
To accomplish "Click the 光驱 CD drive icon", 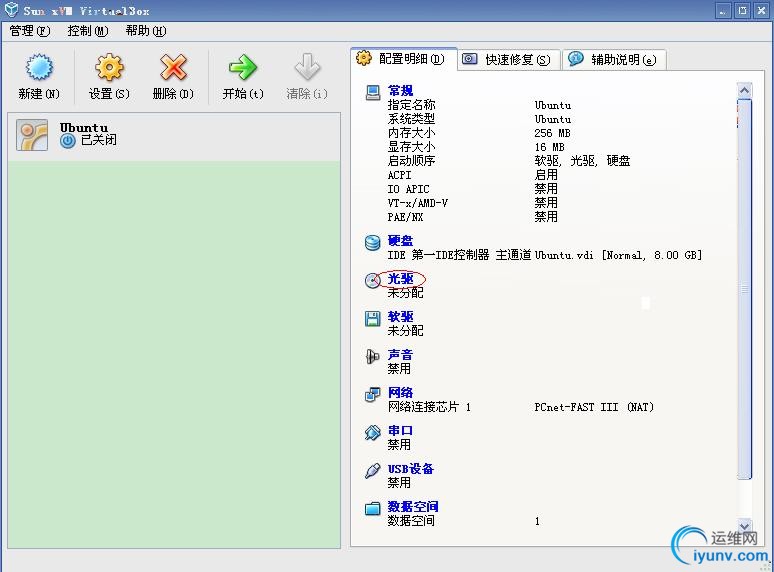I will pos(372,280).
